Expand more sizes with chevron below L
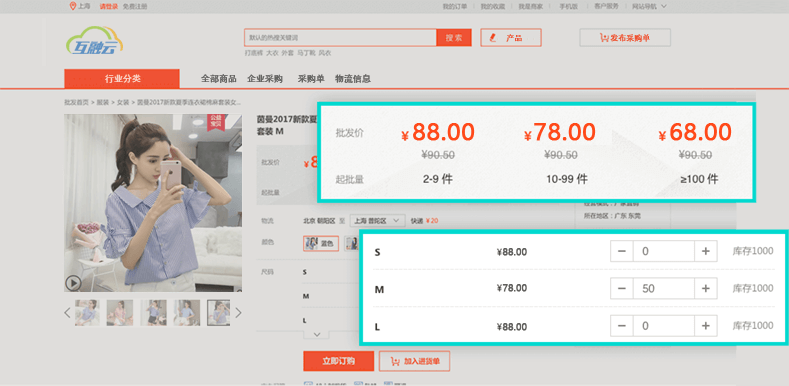Viewport: 789px width, 386px height. coord(317,334)
